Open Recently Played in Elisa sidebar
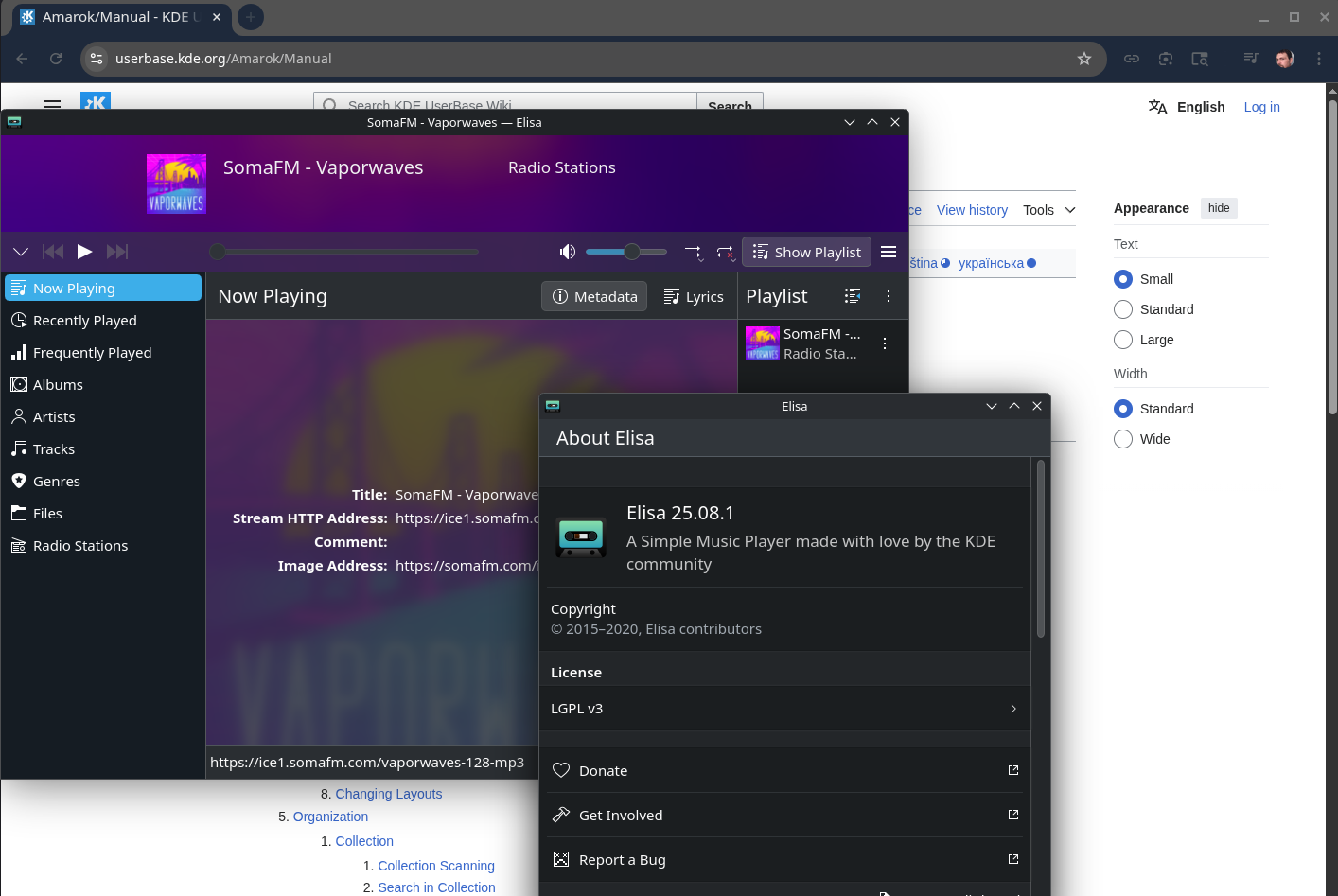Screen dimensions: 1338x896 [x=103, y=321]
